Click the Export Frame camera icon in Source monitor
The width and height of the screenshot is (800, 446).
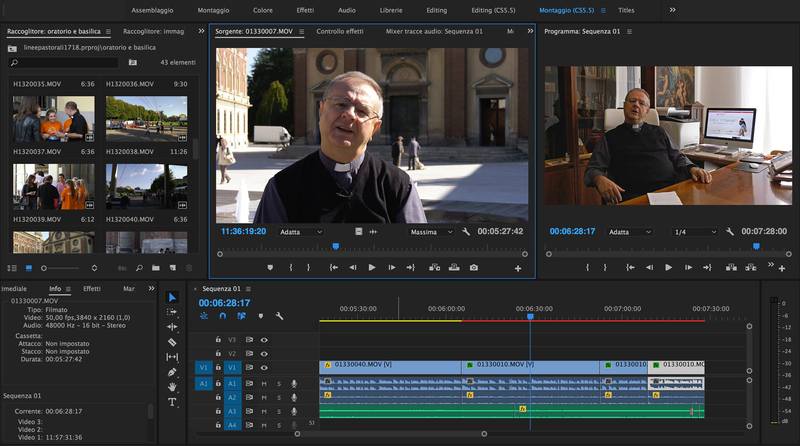click(x=473, y=267)
